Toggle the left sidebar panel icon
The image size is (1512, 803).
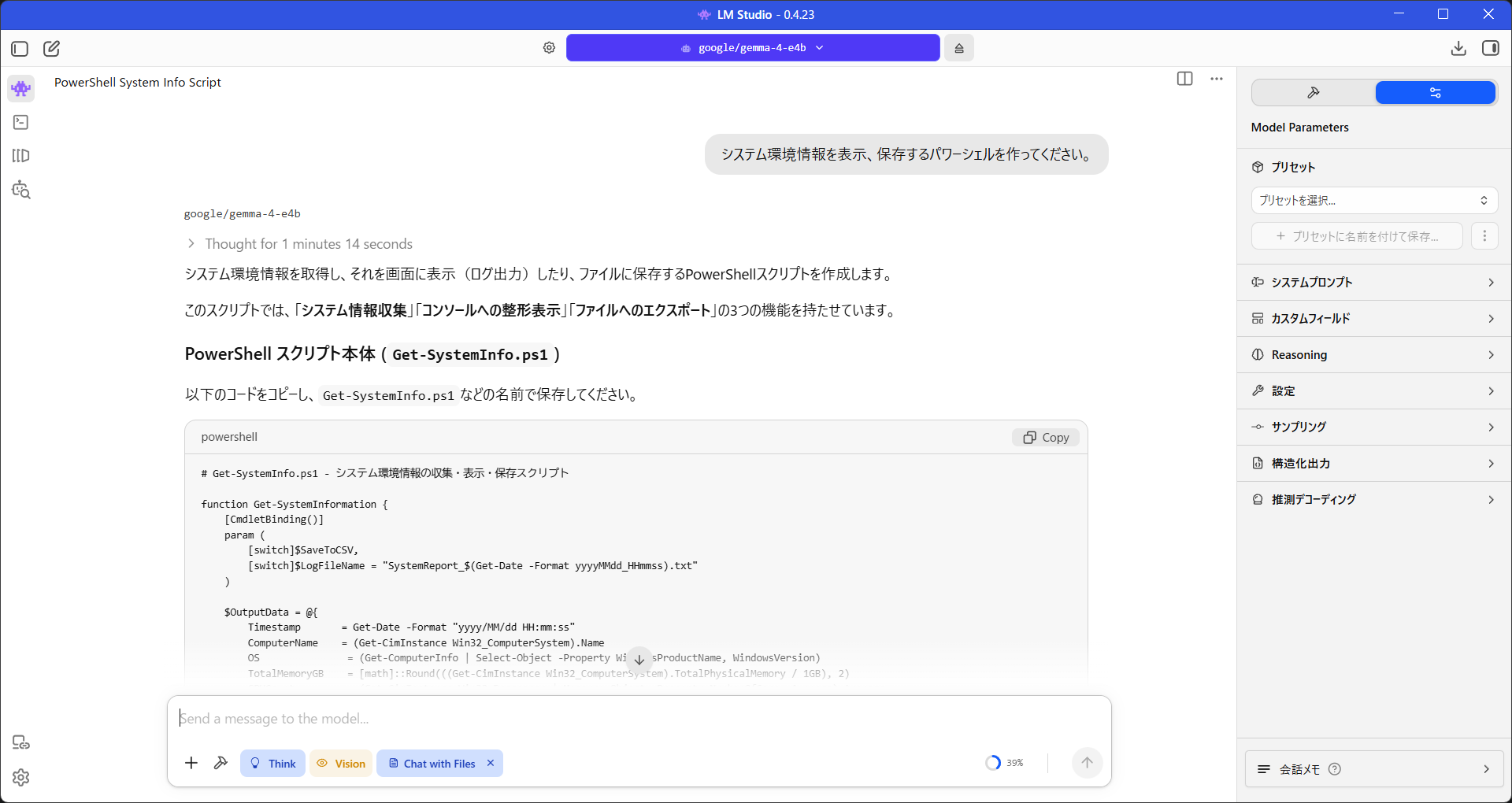pyautogui.click(x=20, y=49)
